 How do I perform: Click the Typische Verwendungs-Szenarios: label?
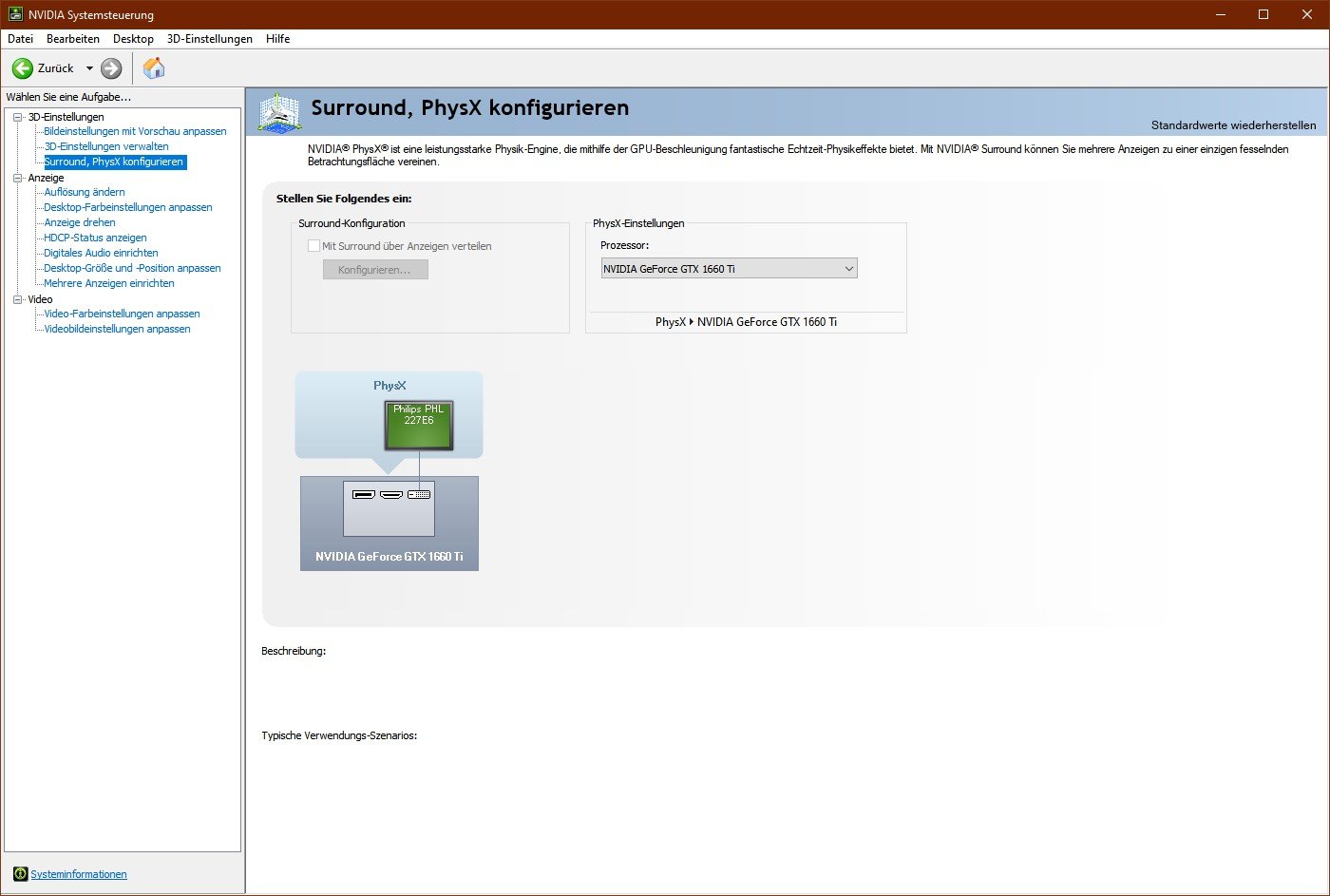coord(339,735)
